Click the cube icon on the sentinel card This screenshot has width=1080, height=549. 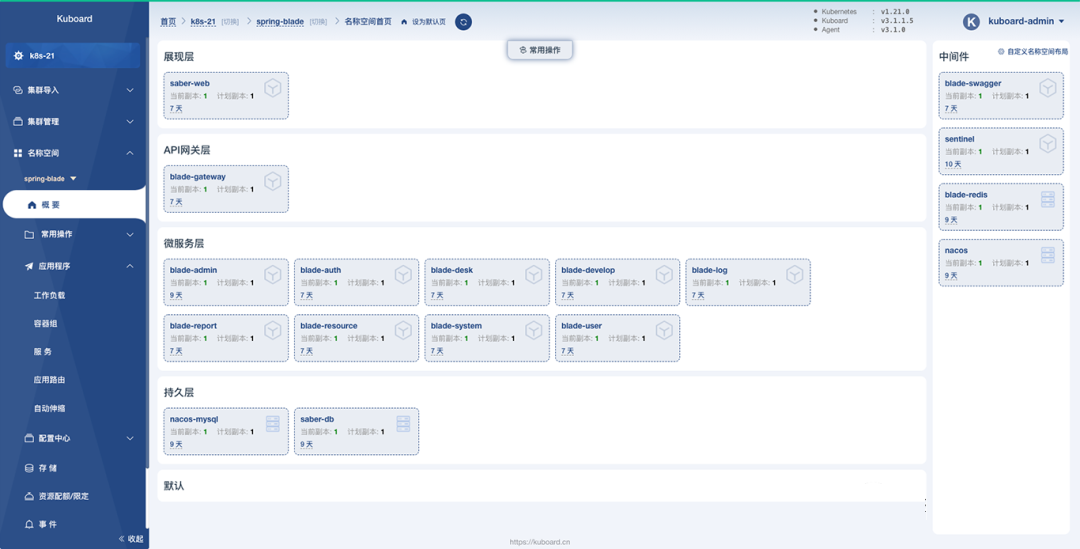pos(1047,144)
